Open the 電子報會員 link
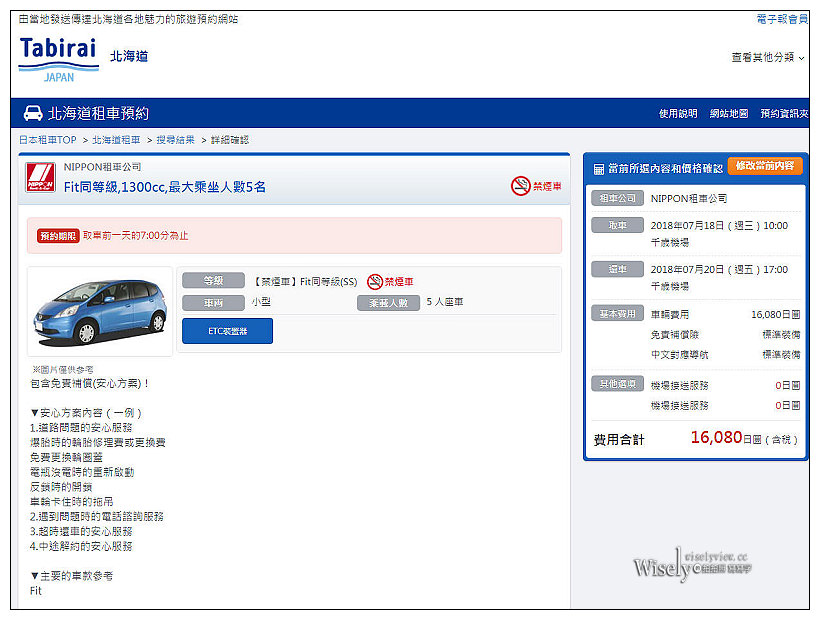820x620 pixels. [x=782, y=19]
